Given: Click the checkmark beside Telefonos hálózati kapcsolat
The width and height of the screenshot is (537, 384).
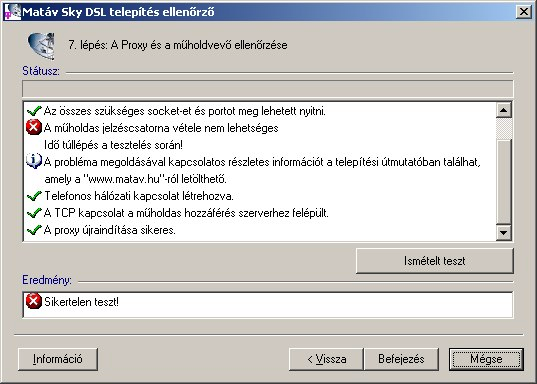Looking at the screenshot, I should tap(34, 196).
